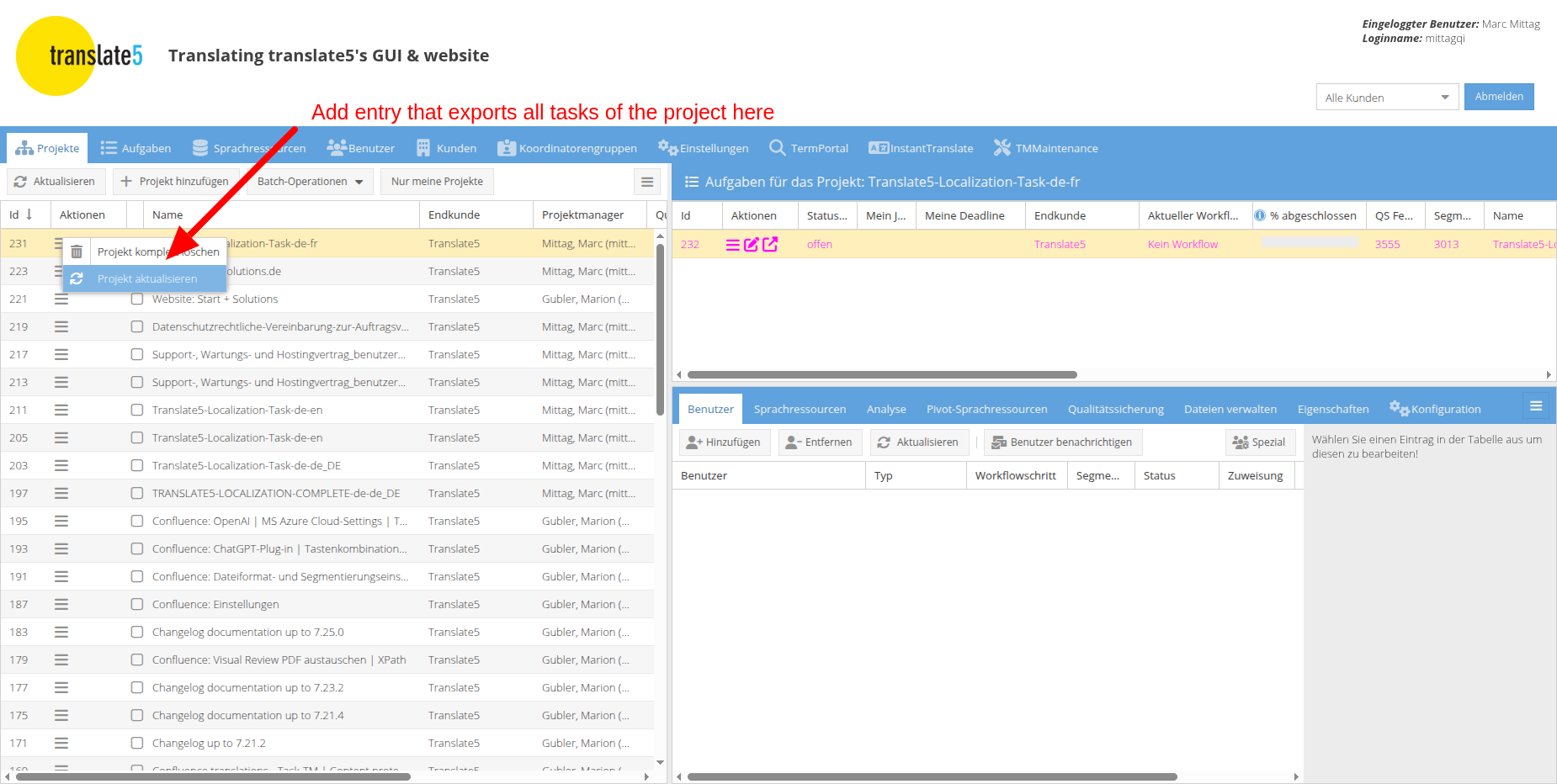Click the Abmelden button
Viewport: 1557px width, 784px height.
pos(1498,97)
